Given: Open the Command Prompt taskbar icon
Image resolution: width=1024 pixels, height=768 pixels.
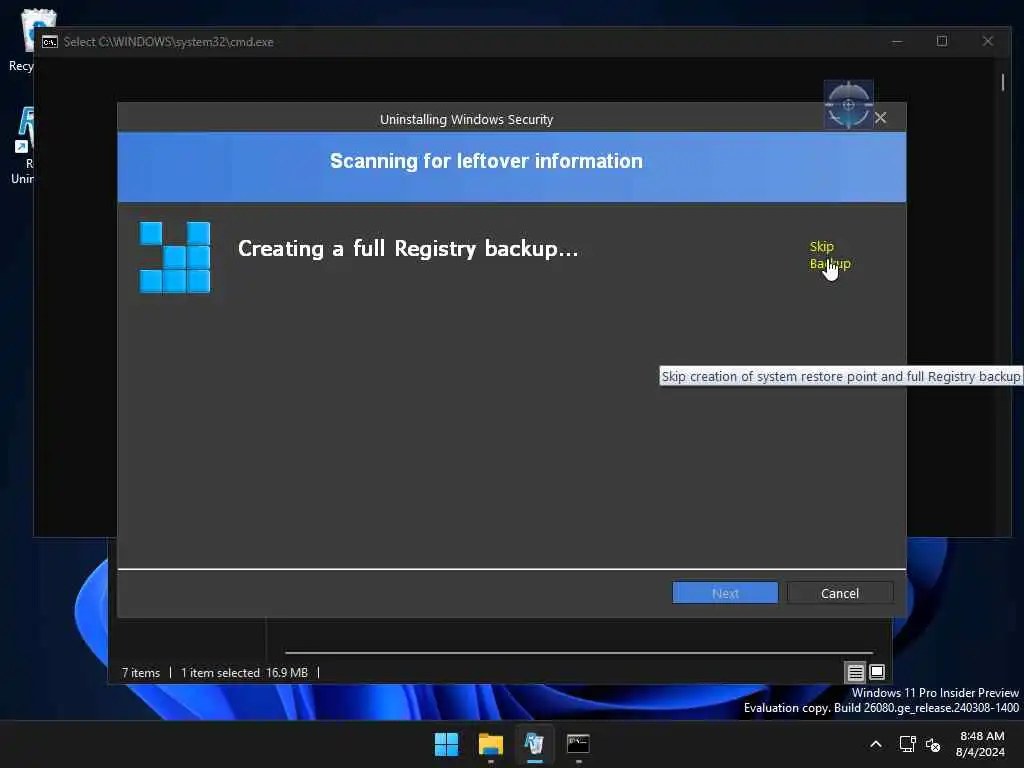Looking at the screenshot, I should coord(578,744).
